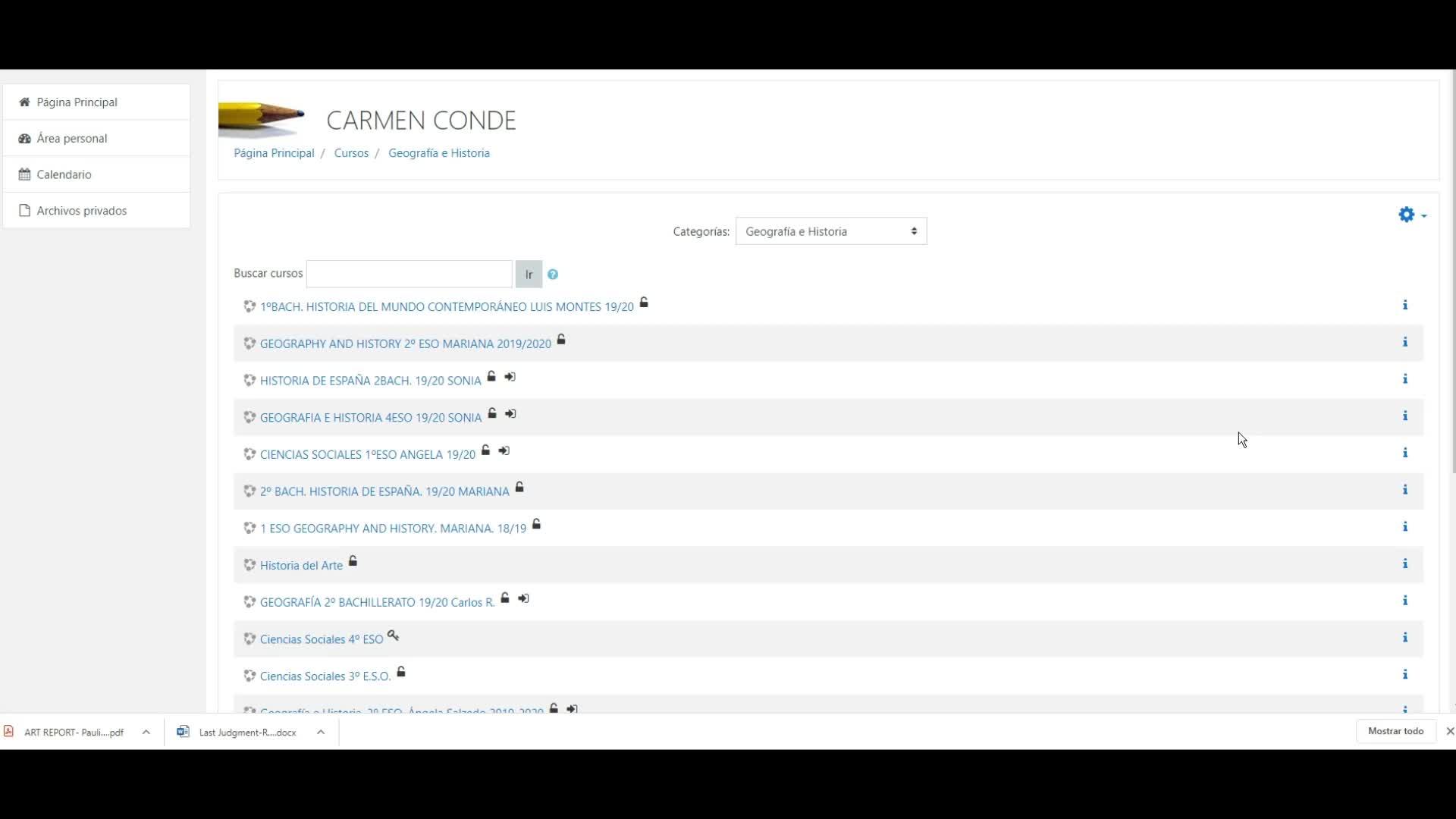The height and width of the screenshot is (819, 1456).
Task: Open info for Historia del Arte course
Action: [x=1404, y=563]
